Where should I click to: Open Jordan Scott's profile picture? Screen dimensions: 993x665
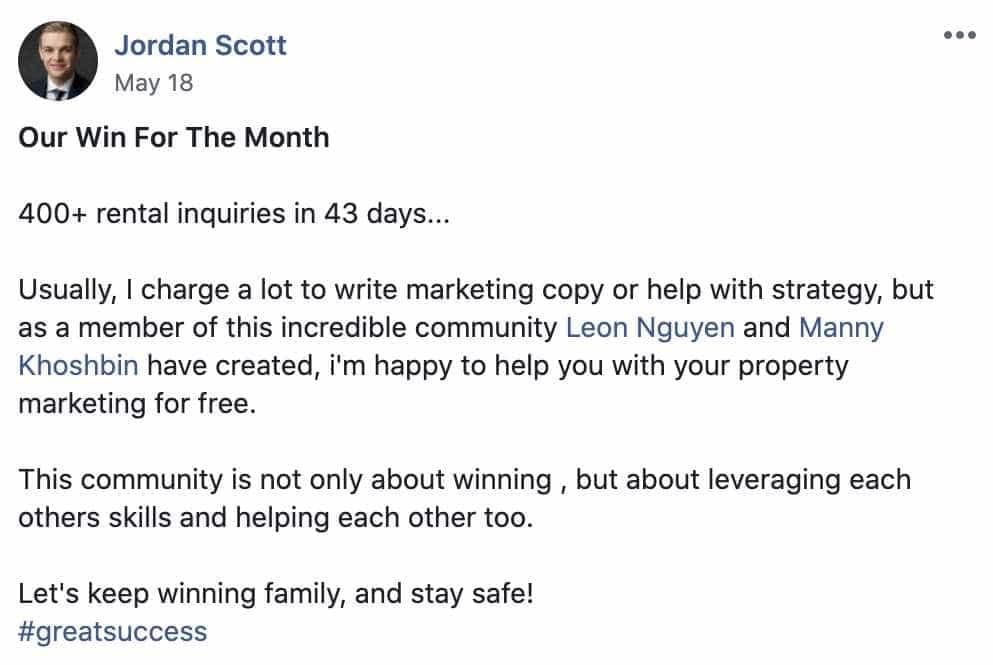coord(58,61)
